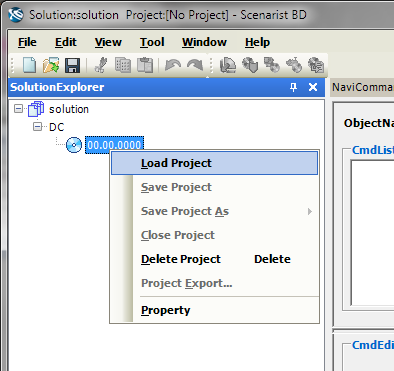
Task: Close the SolutionExplorer panel
Action: pyautogui.click(x=313, y=87)
